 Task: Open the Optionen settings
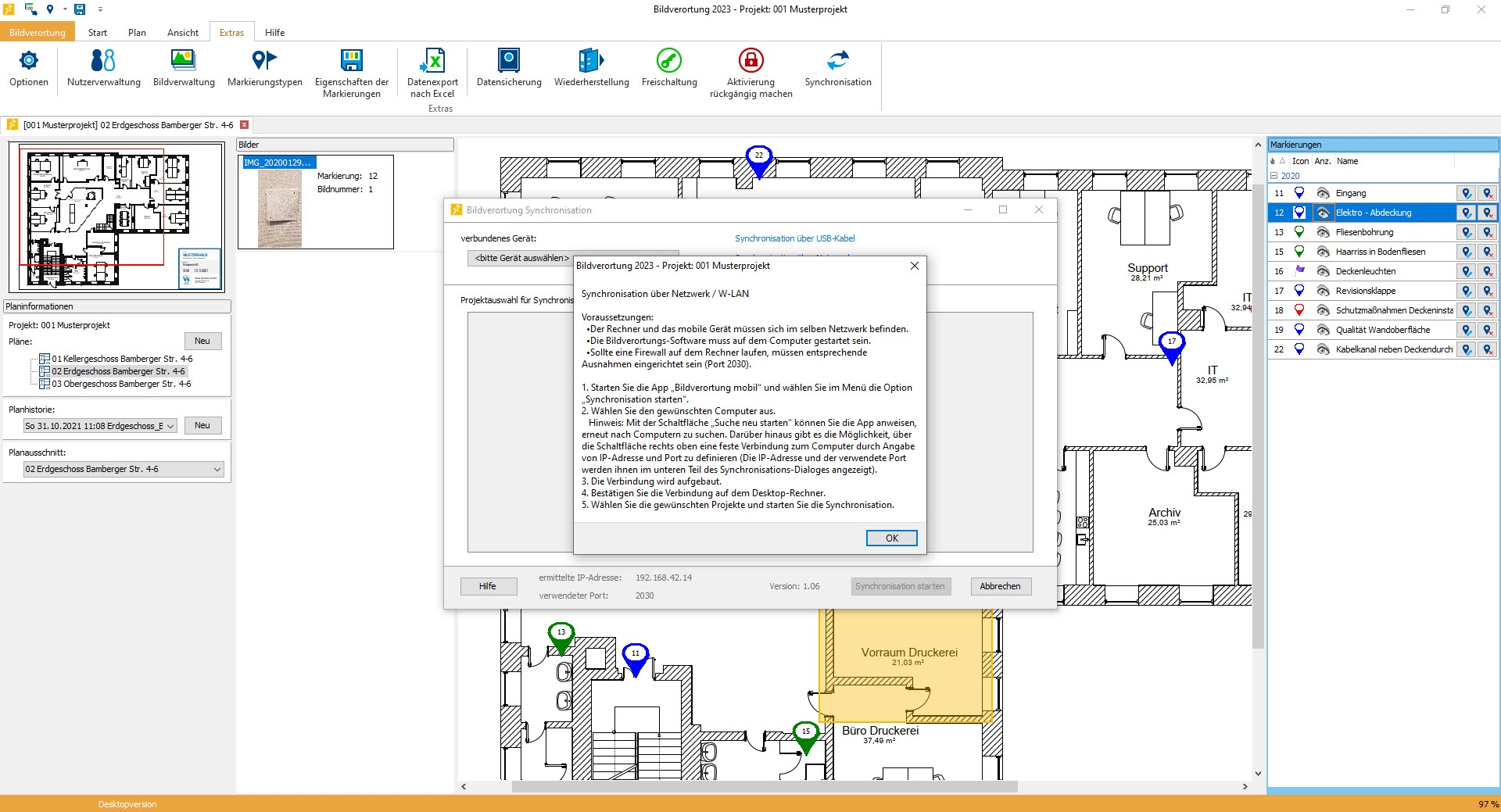click(x=29, y=69)
